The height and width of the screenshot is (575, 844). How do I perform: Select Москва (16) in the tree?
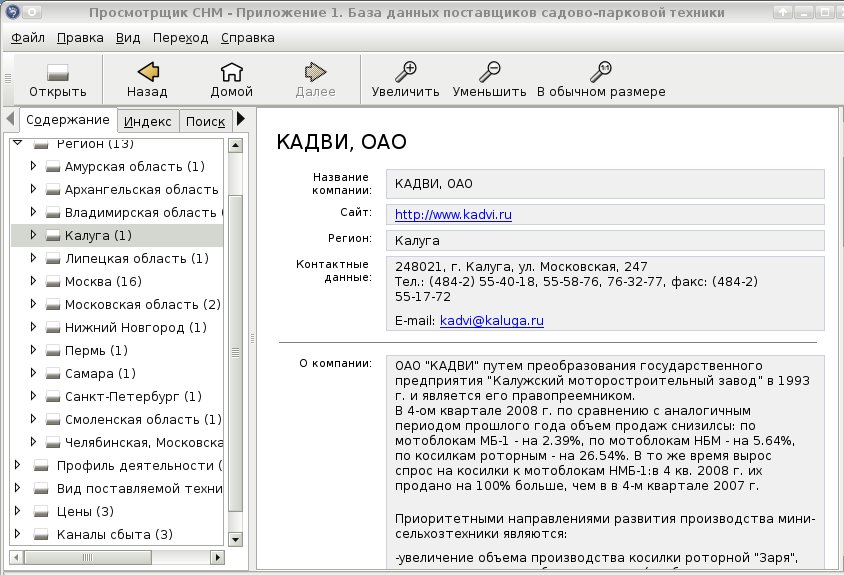point(116,282)
